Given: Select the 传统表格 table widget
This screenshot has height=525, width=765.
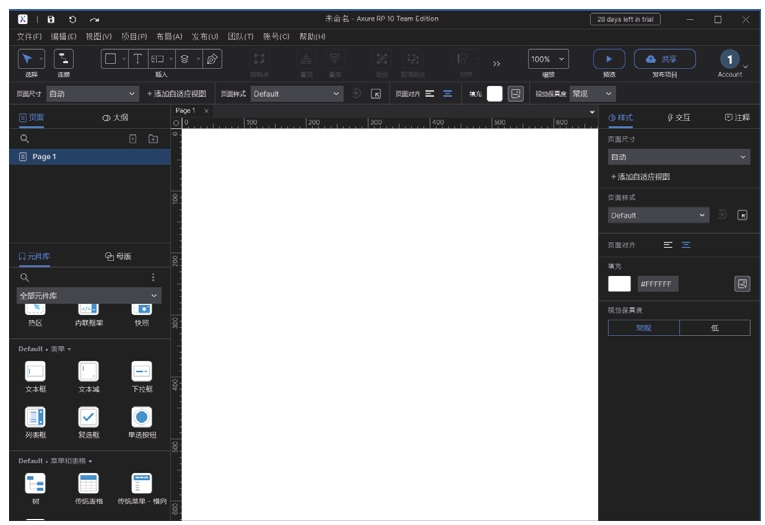Looking at the screenshot, I should coord(88,483).
